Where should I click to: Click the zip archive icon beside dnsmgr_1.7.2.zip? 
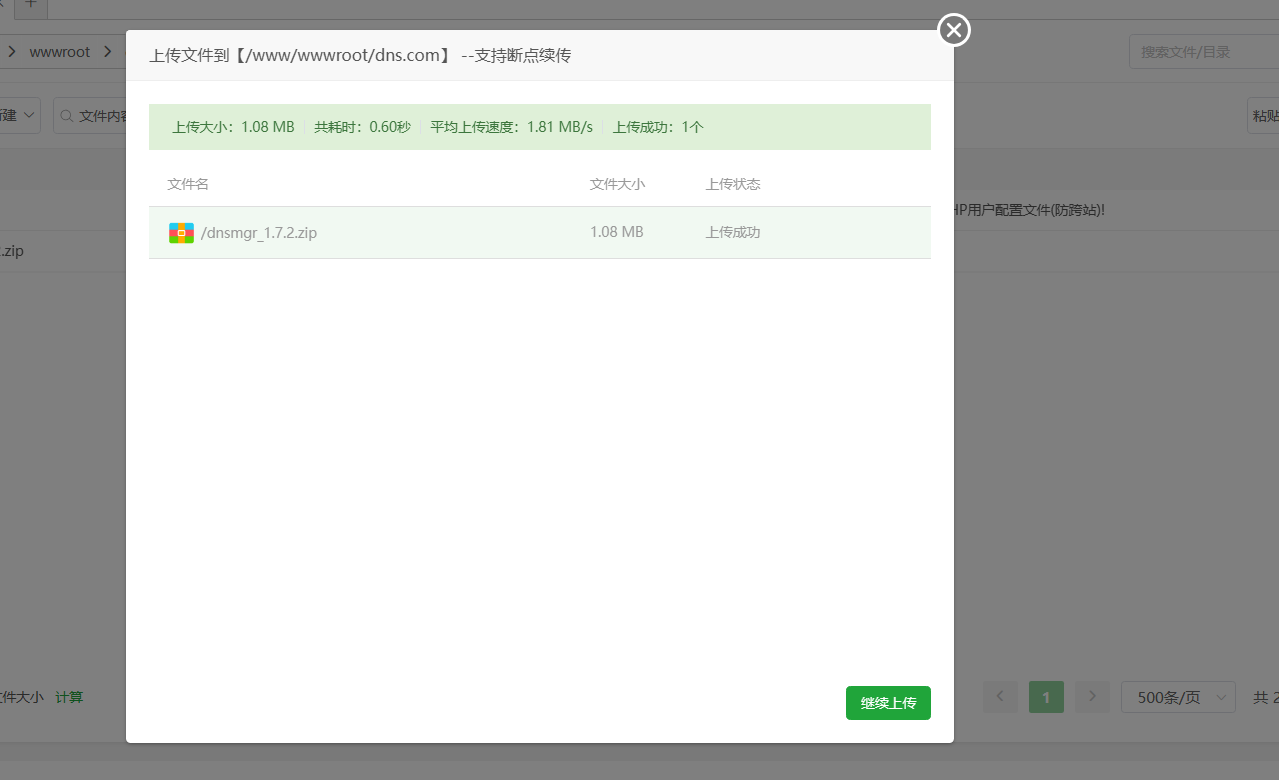180,232
